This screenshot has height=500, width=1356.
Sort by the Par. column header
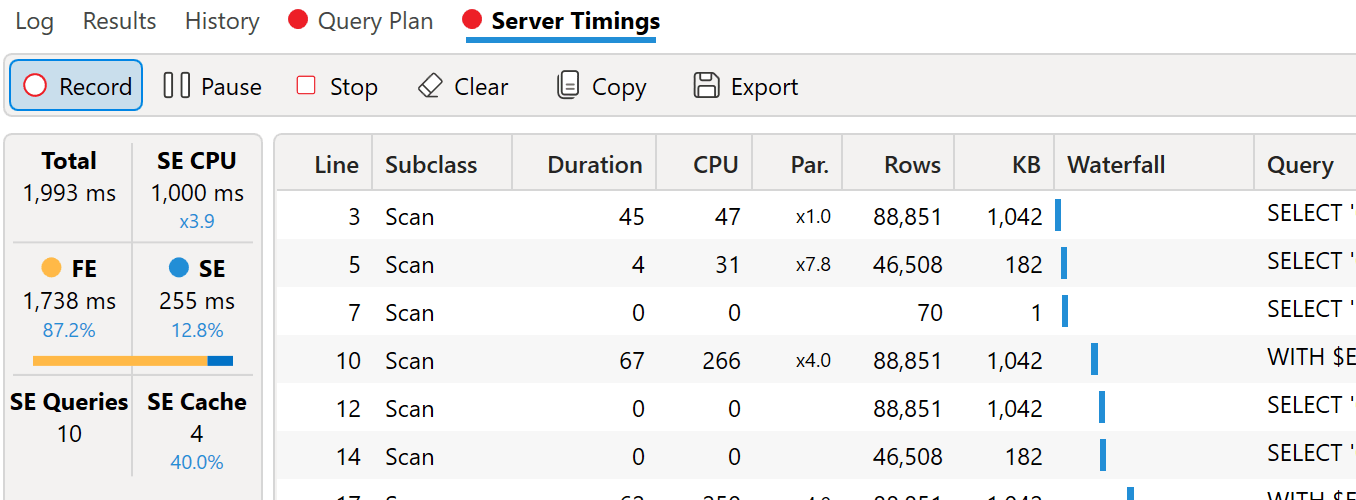[x=797, y=165]
